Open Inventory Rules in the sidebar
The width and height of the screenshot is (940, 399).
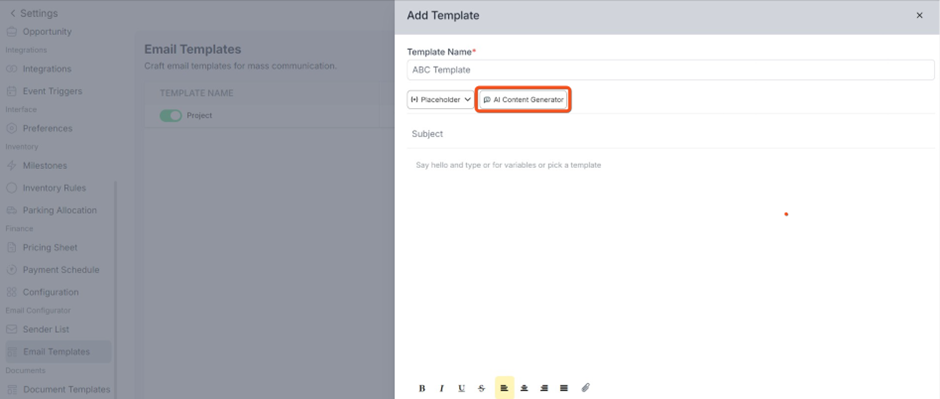tap(54, 188)
